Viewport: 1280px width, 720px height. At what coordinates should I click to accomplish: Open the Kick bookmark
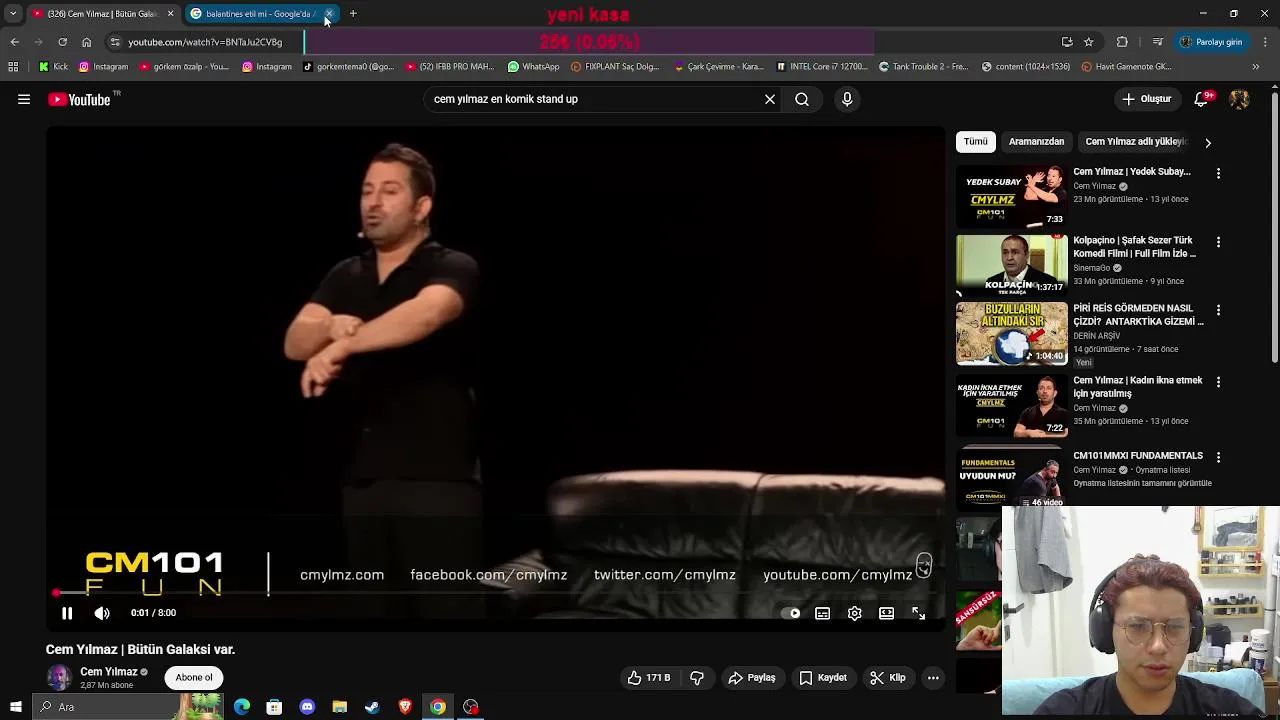click(53, 67)
